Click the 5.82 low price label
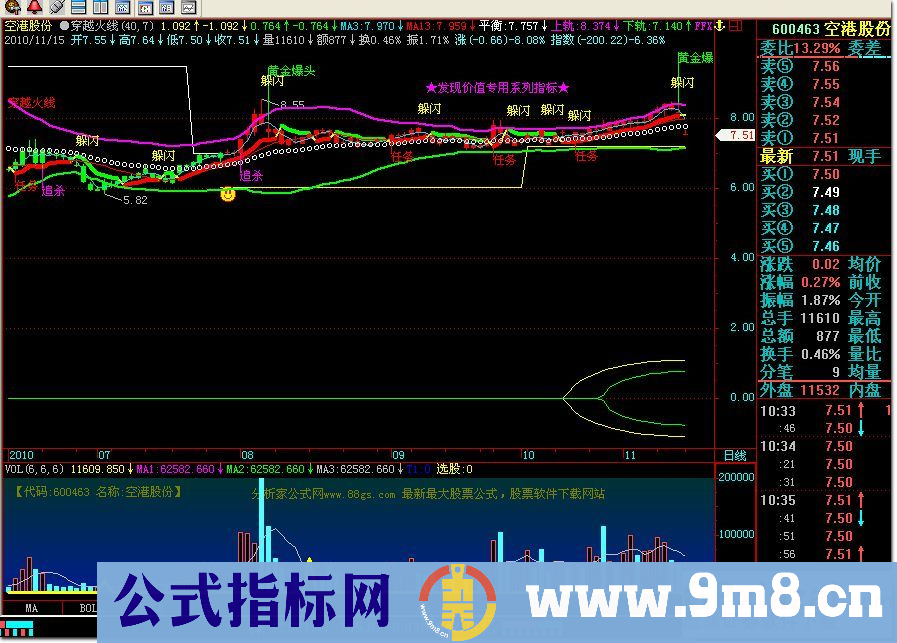This screenshot has height=643, width=897. pos(135,200)
